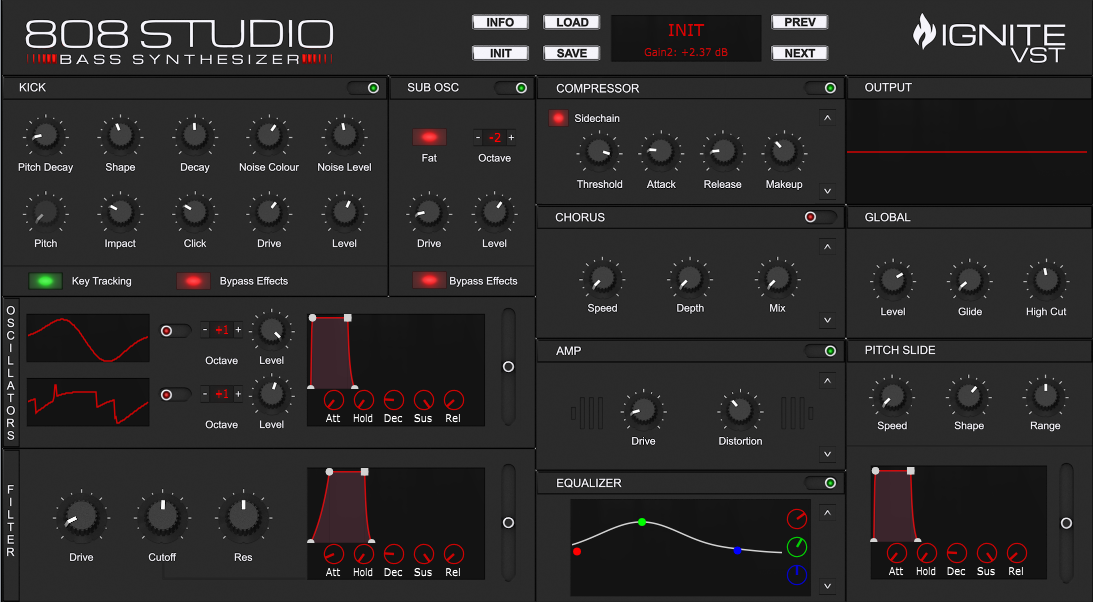Click the filter envelope amount slider
The image size is (1093, 602).
pos(508,523)
